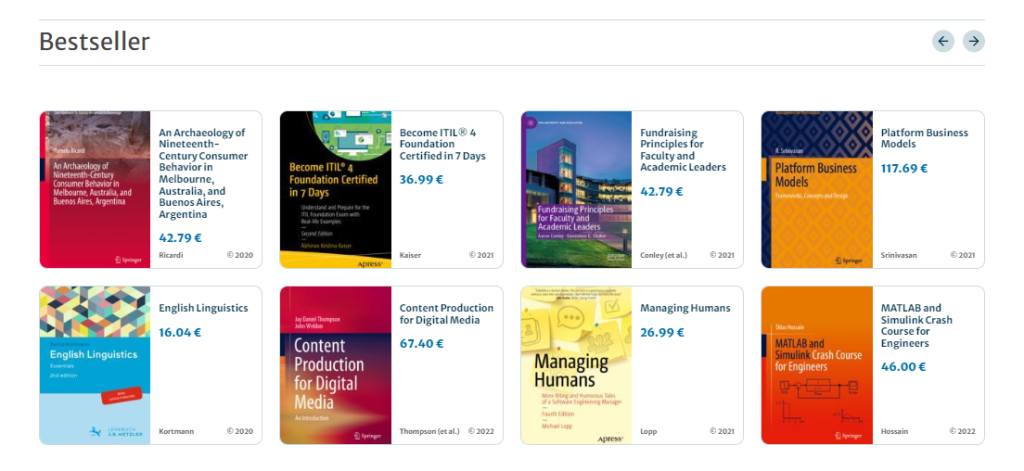The width and height of the screenshot is (1024, 471).
Task: Open Fundraising Principles for Faculty cover image
Action: pyautogui.click(x=576, y=189)
